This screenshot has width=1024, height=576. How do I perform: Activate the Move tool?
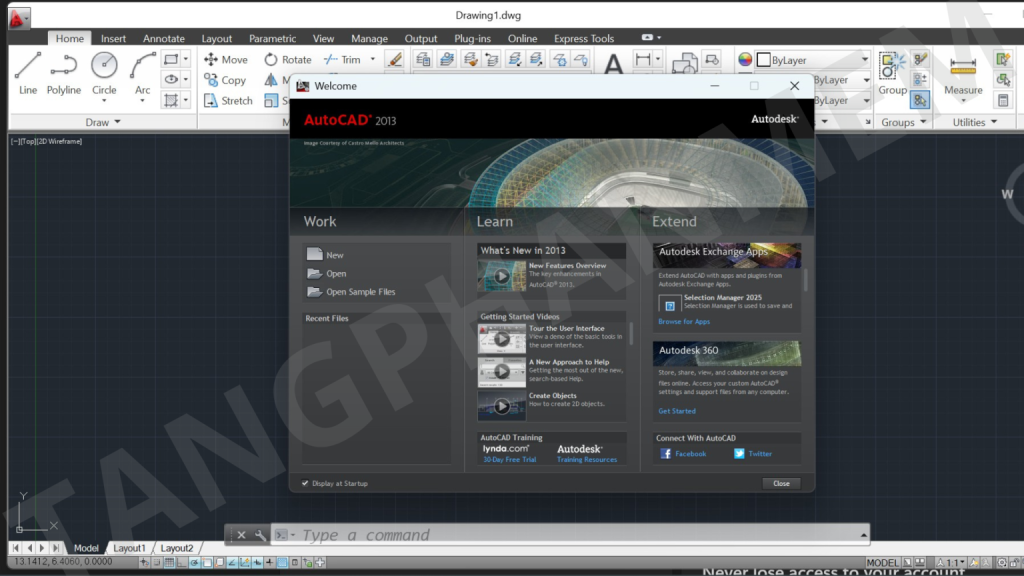click(225, 60)
